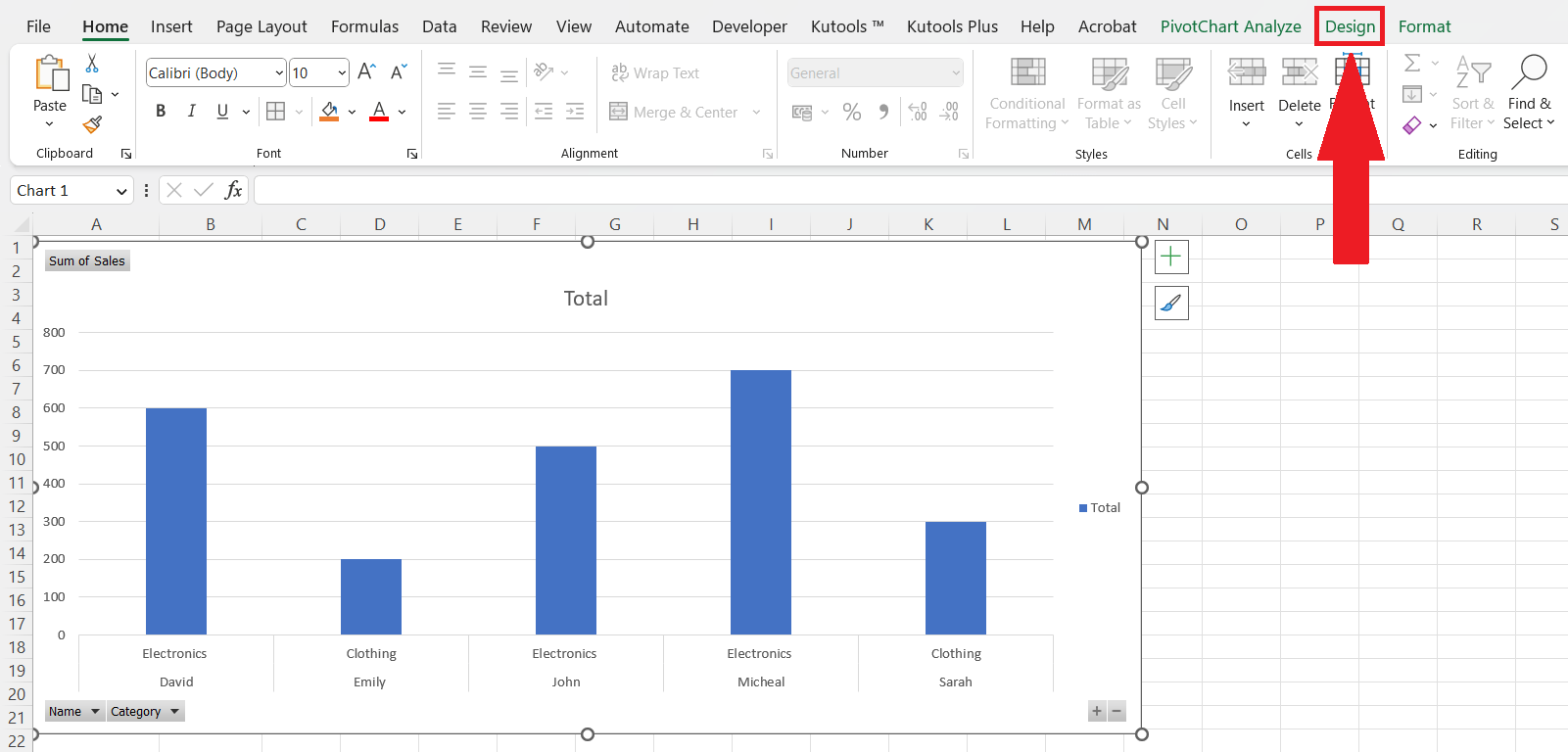Viewport: 1568px width, 752px height.
Task: Click in the formula bar field
Action: pyautogui.click(x=911, y=190)
